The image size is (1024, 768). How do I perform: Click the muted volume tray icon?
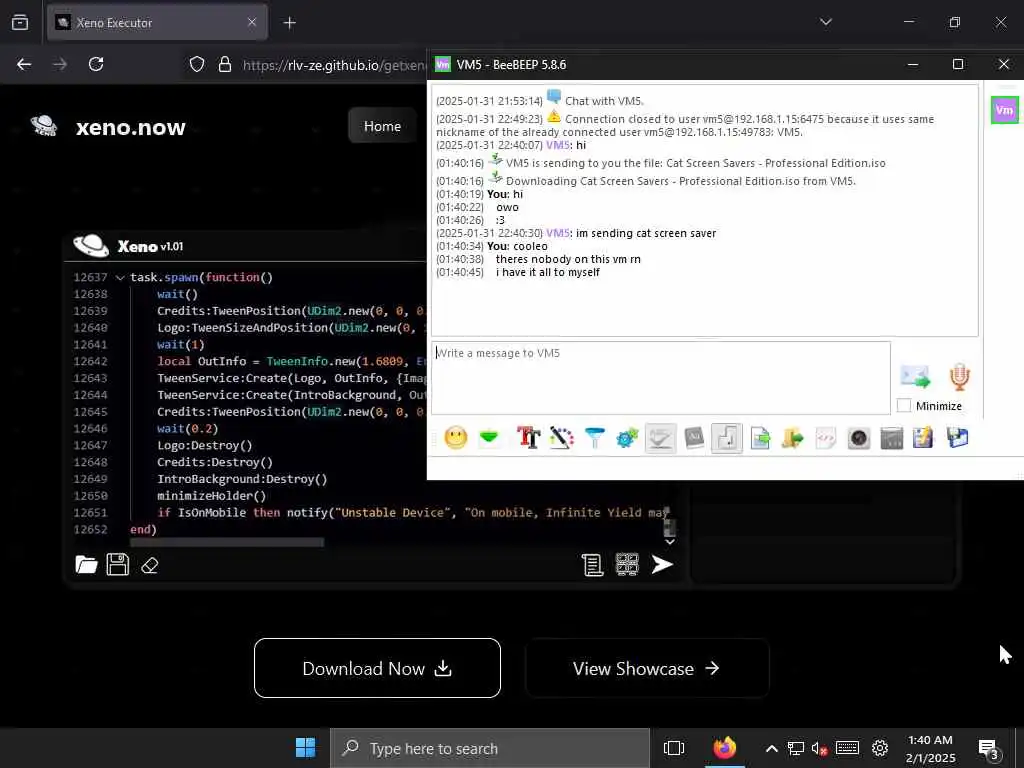819,748
